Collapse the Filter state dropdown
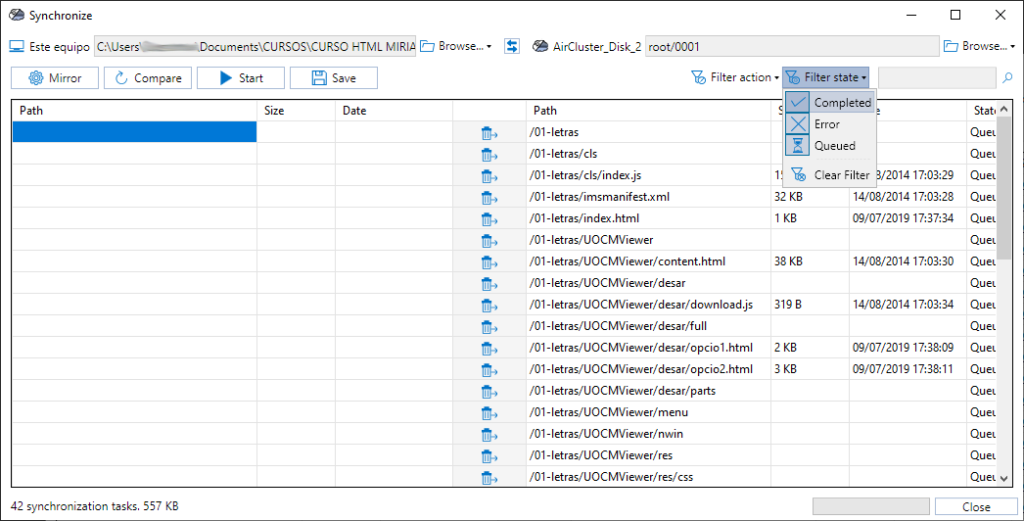The width and height of the screenshot is (1024, 521). tap(825, 78)
